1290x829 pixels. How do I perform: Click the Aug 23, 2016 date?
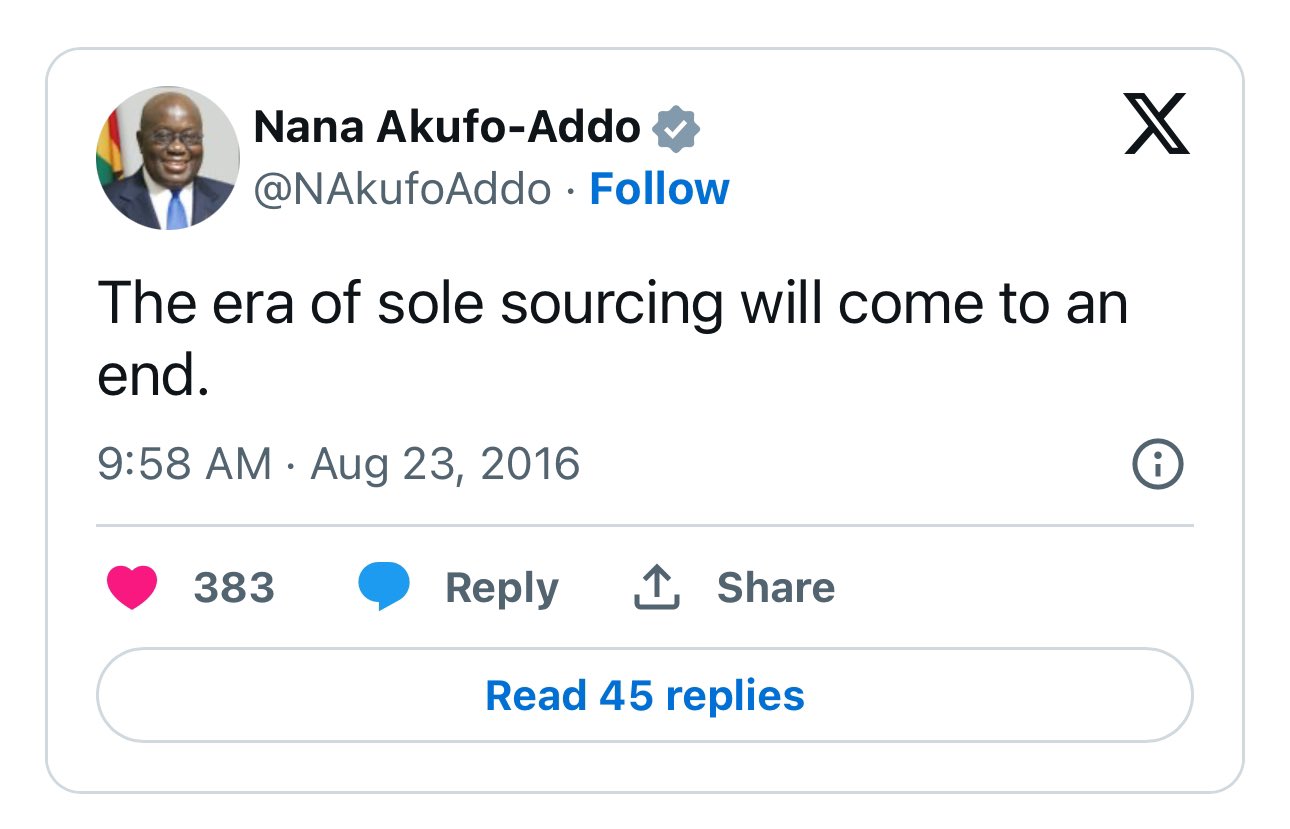point(445,465)
